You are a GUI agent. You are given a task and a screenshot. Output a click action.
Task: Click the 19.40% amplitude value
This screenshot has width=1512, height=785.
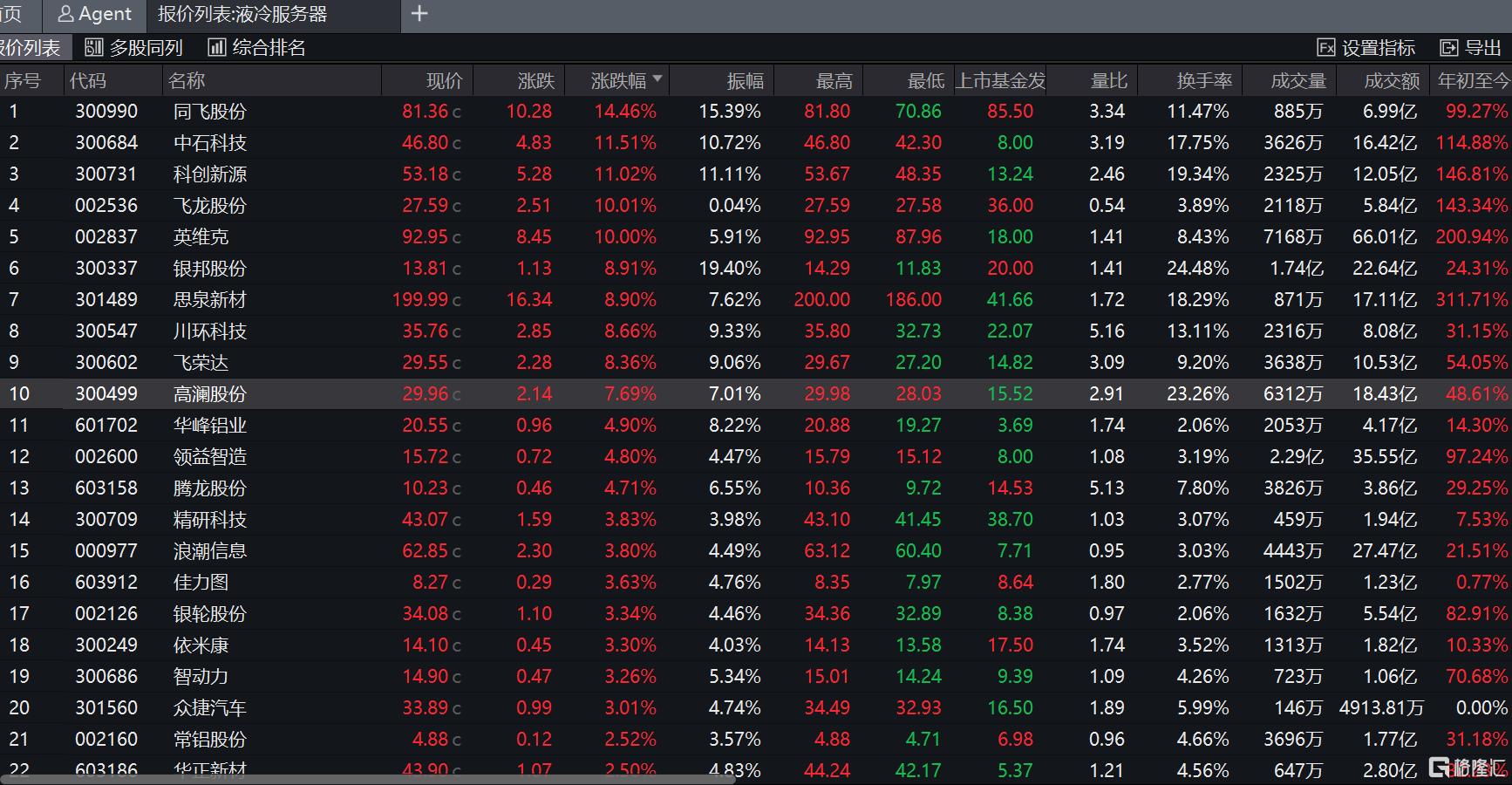pyautogui.click(x=730, y=269)
